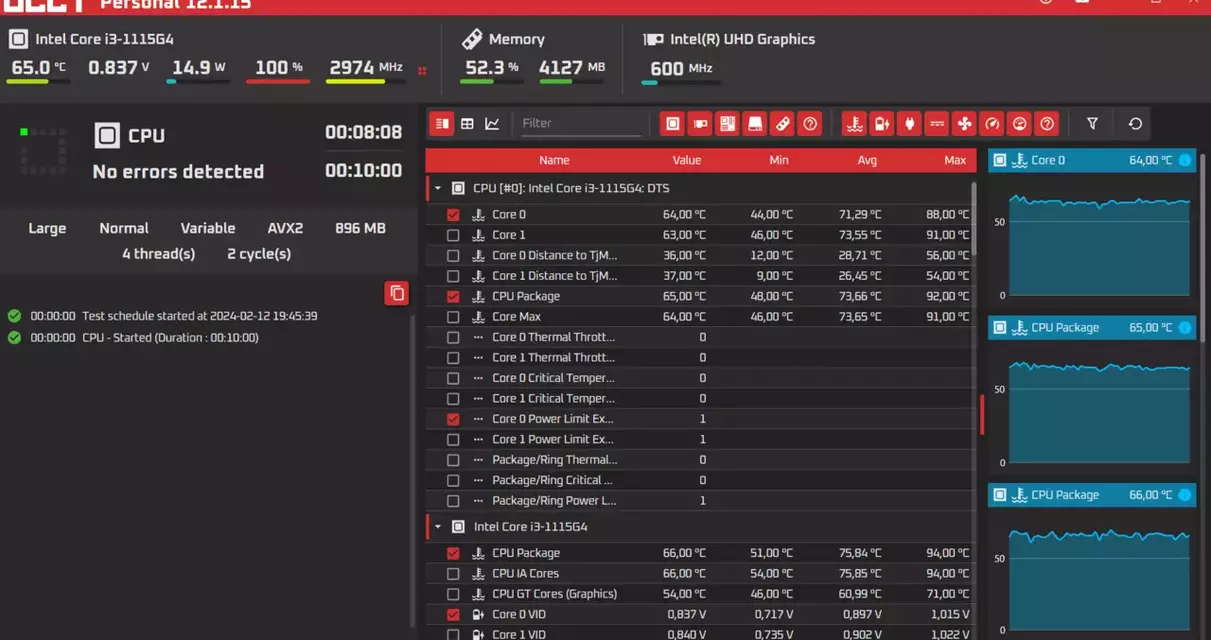Check the Core 1 Power Limit Exceeded checkbox
The width and height of the screenshot is (1211, 640).
click(453, 439)
